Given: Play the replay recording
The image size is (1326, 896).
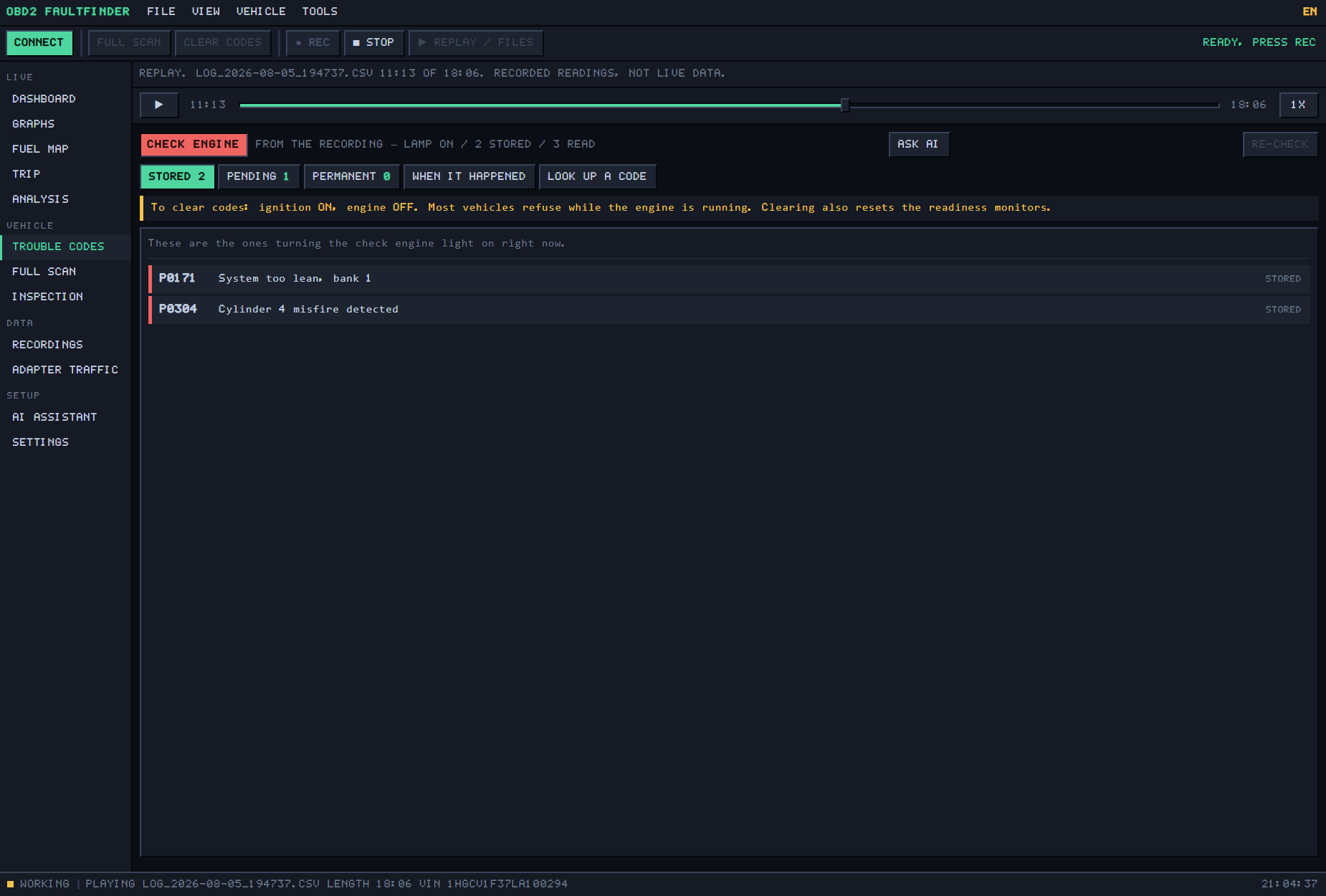Looking at the screenshot, I should 158,105.
